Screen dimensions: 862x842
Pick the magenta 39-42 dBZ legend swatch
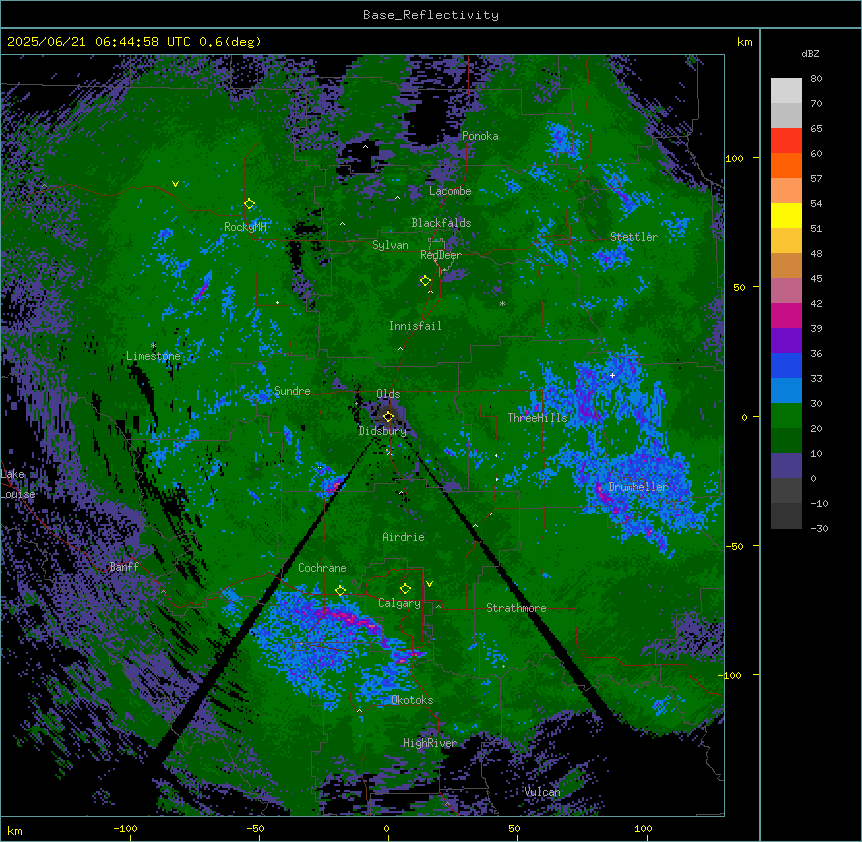pos(786,315)
